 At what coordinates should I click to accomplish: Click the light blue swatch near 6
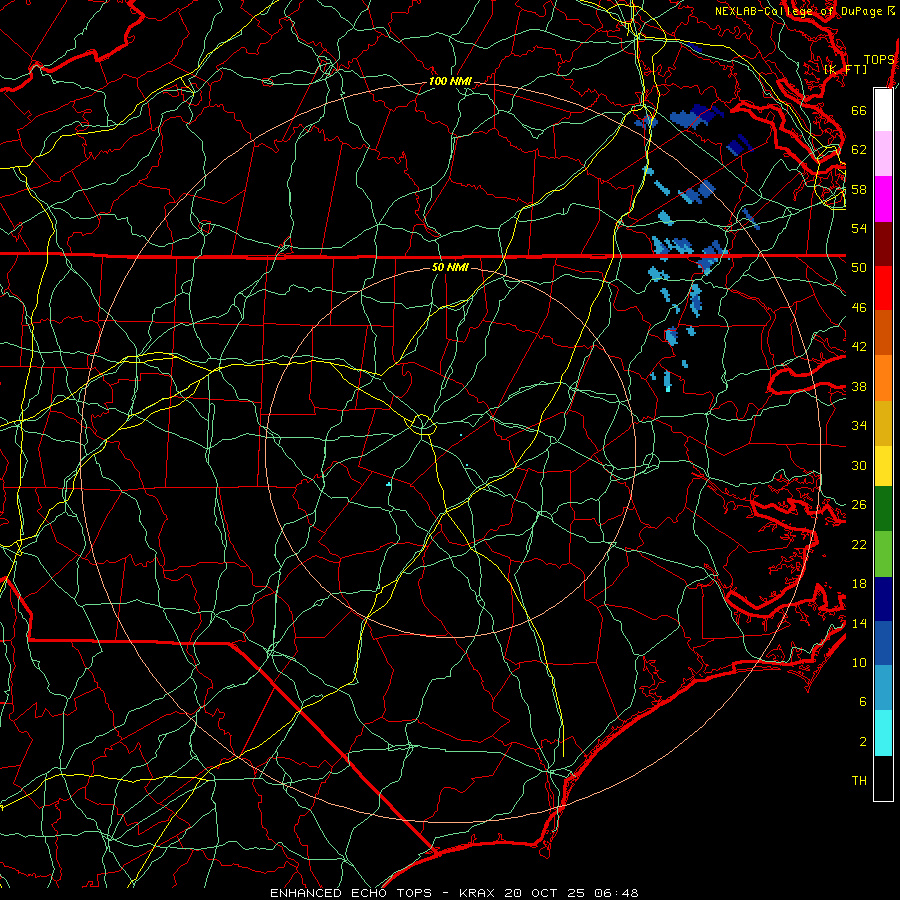pos(883,688)
